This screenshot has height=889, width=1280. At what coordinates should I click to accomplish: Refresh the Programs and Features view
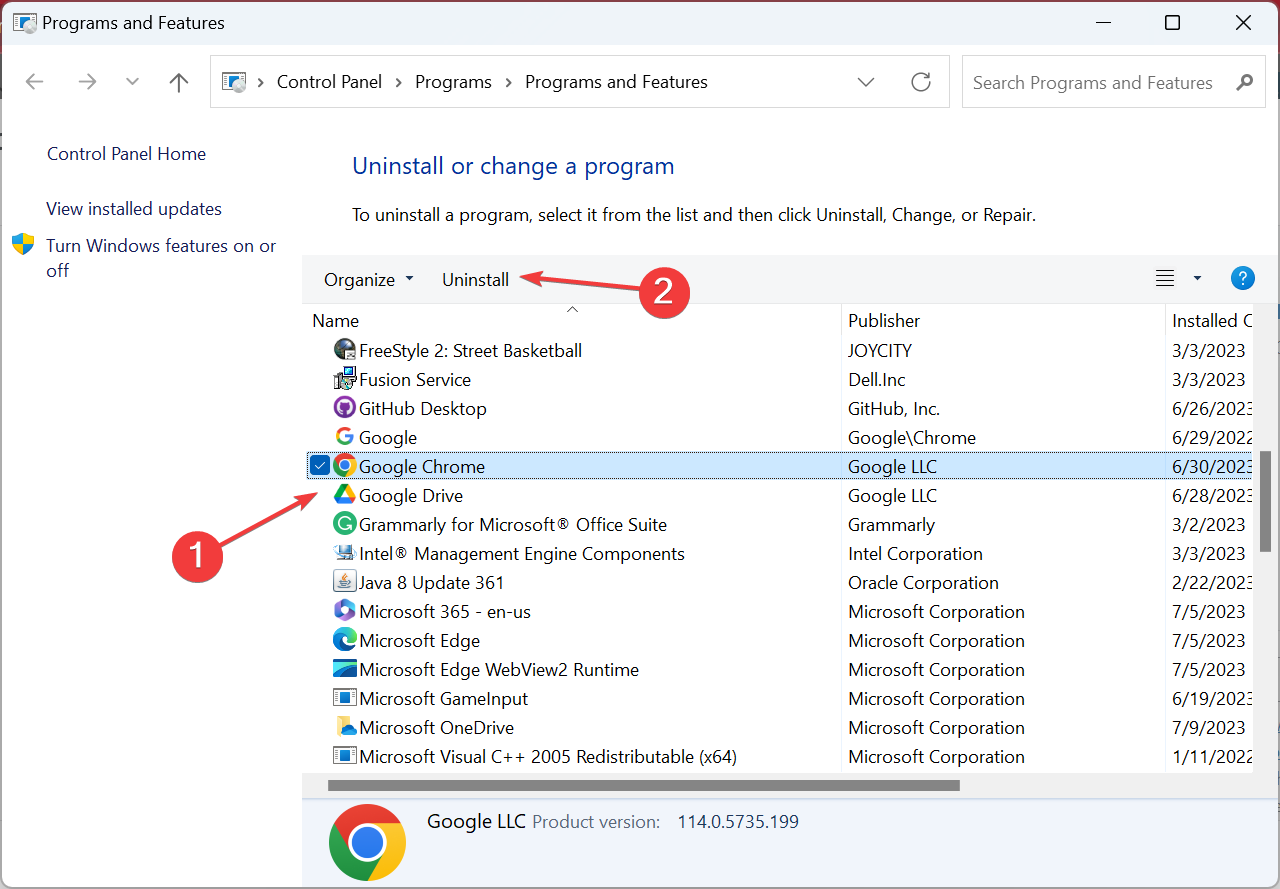tap(921, 82)
